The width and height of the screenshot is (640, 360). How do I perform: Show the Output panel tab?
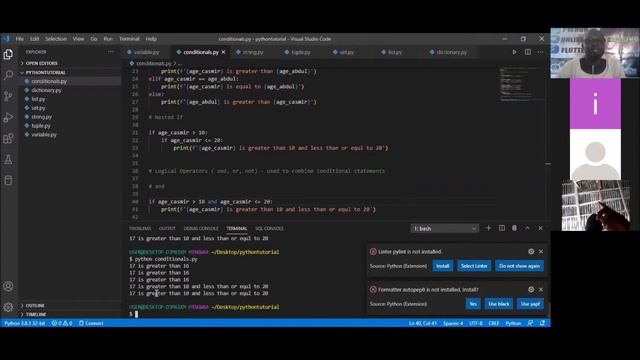pyautogui.click(x=167, y=229)
